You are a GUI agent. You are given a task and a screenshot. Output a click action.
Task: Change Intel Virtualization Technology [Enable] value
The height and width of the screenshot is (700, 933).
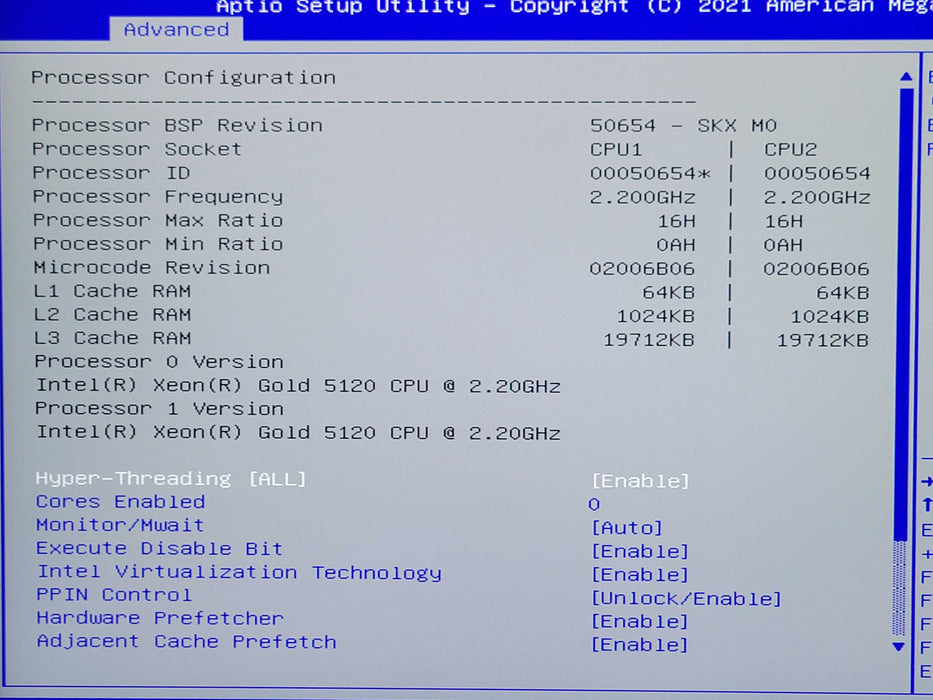point(640,574)
